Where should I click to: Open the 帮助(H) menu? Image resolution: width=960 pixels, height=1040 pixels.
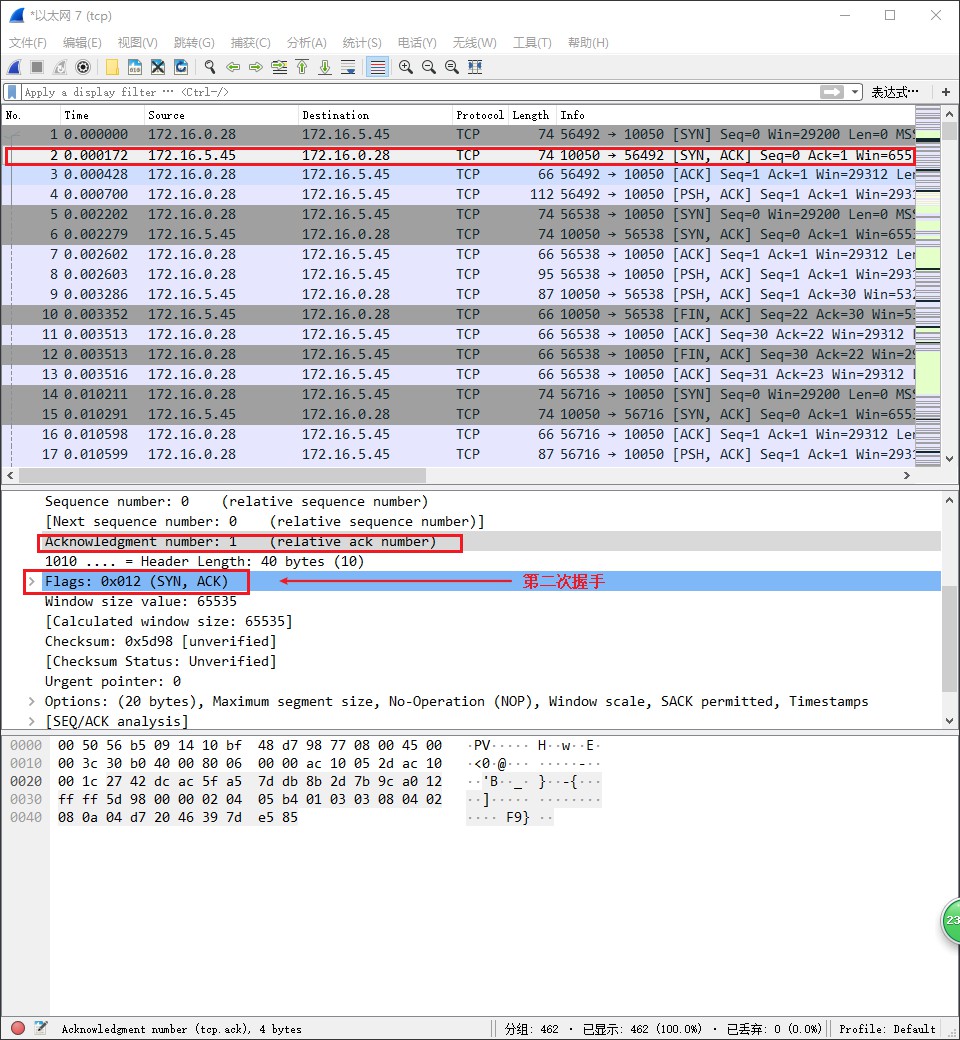pos(588,42)
